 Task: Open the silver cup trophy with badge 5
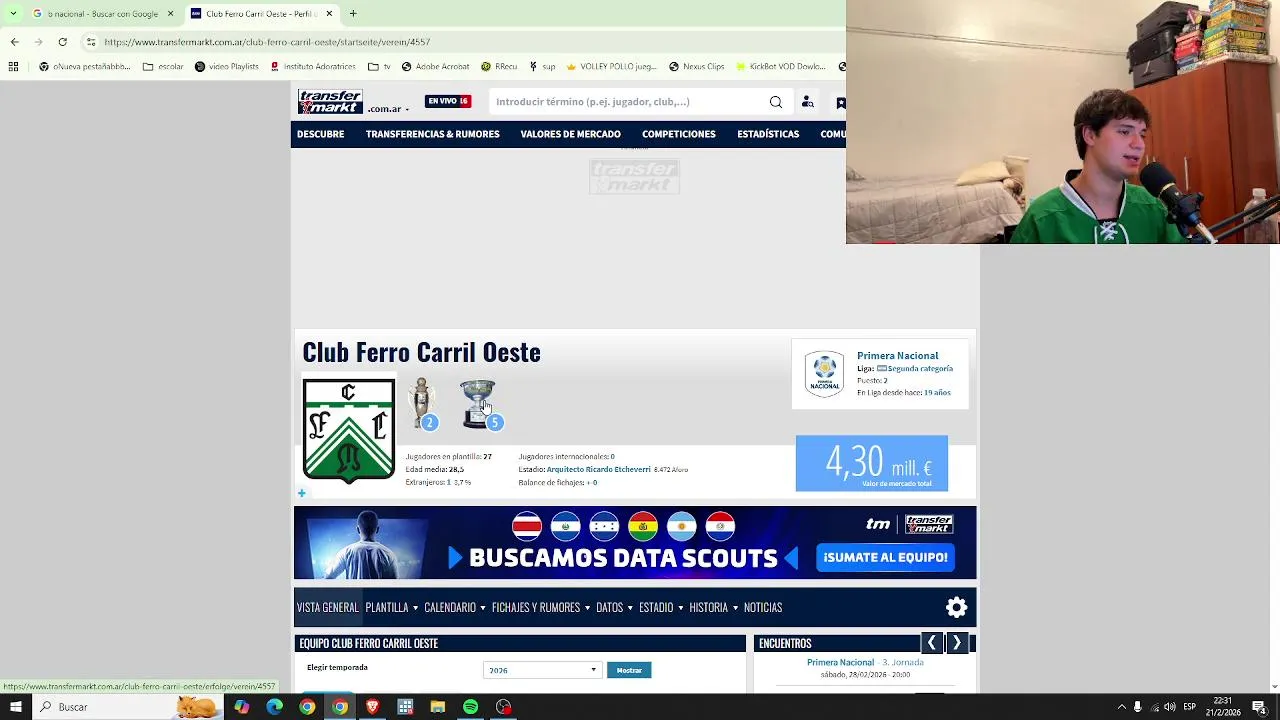click(480, 404)
